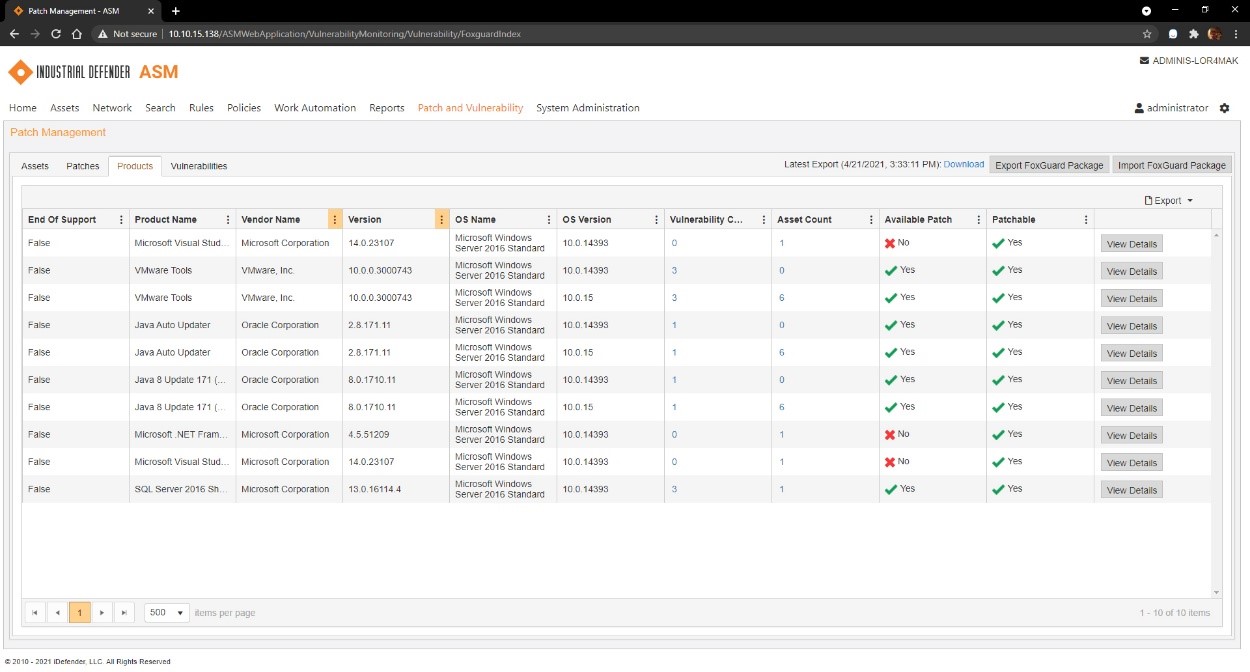The width and height of the screenshot is (1250, 672).
Task: Go to previous page of grid
Action: [57, 612]
